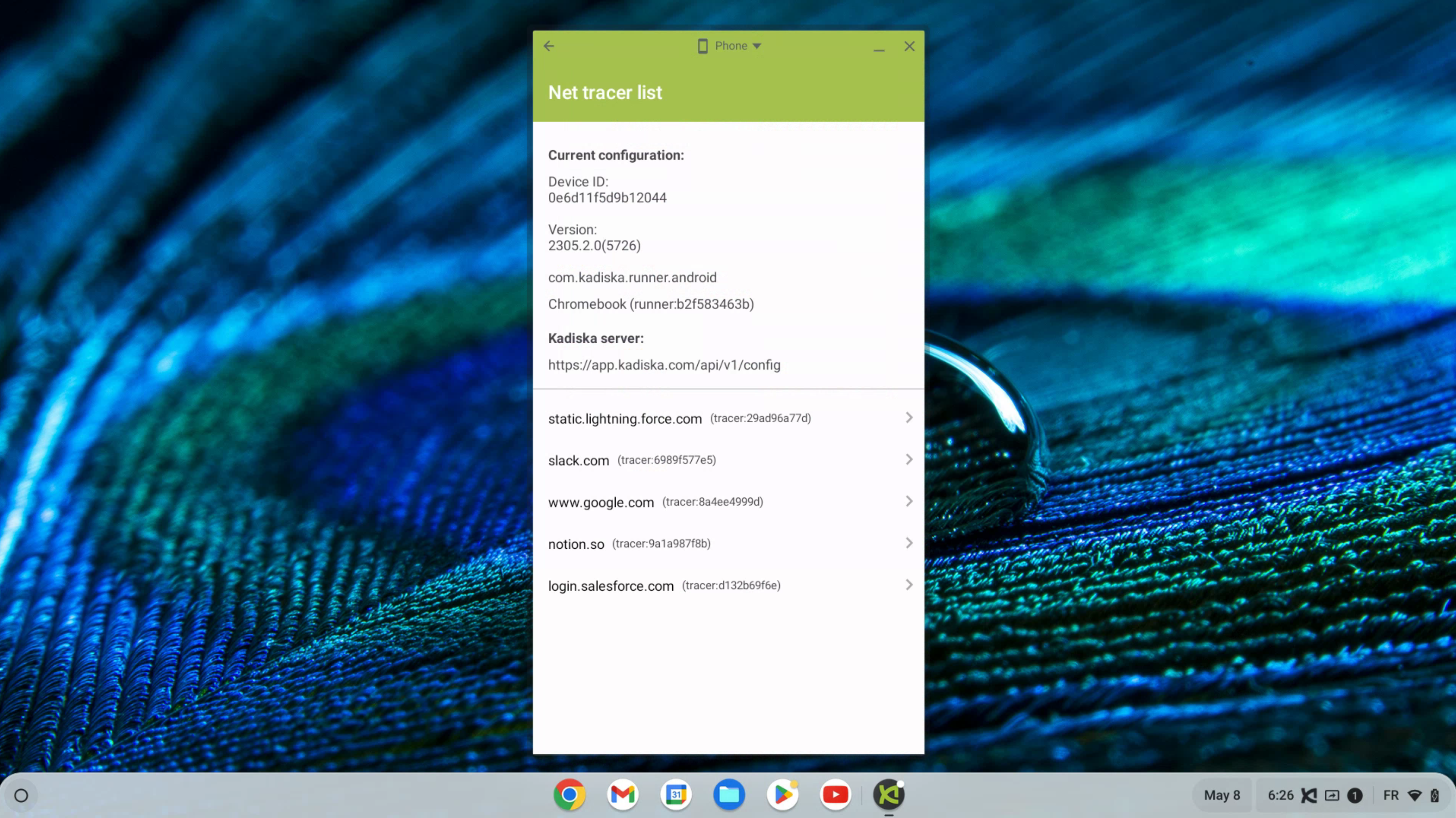Expand chevron for static.lightning.force.com
Screen dimensions: 1456x818
pos(909,418)
